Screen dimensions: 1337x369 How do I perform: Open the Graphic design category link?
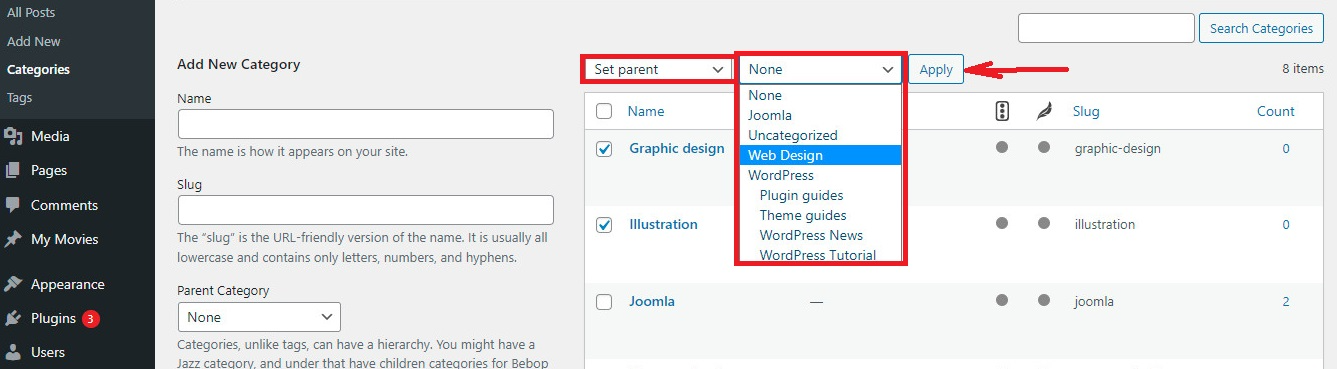[x=677, y=148]
